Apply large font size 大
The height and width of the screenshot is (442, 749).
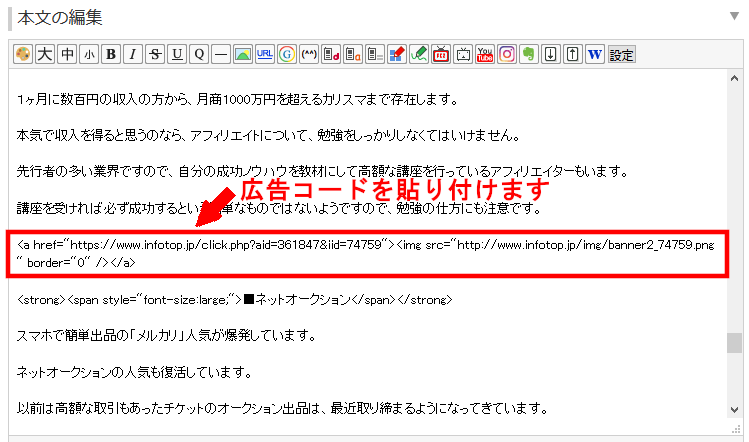pyautogui.click(x=44, y=54)
